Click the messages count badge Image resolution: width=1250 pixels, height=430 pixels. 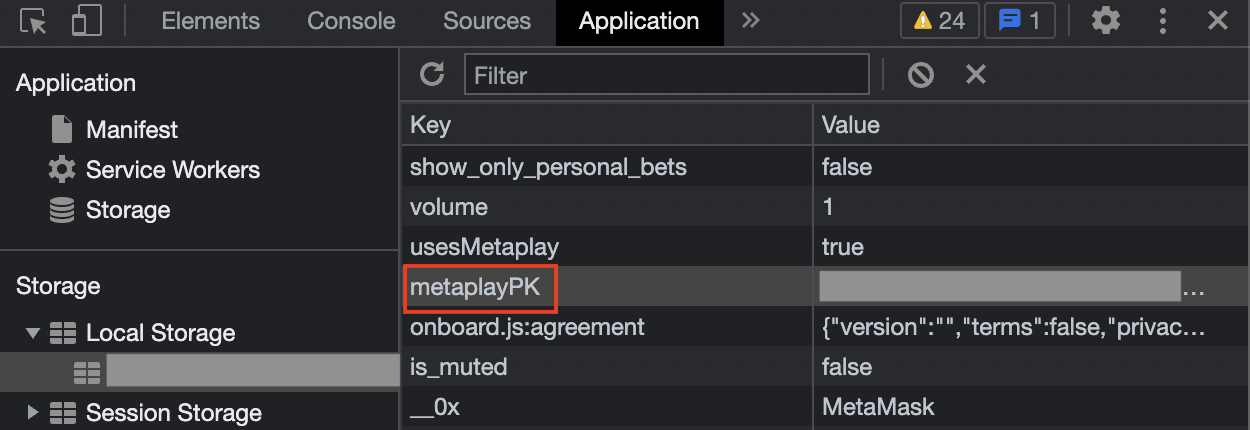pos(1019,21)
